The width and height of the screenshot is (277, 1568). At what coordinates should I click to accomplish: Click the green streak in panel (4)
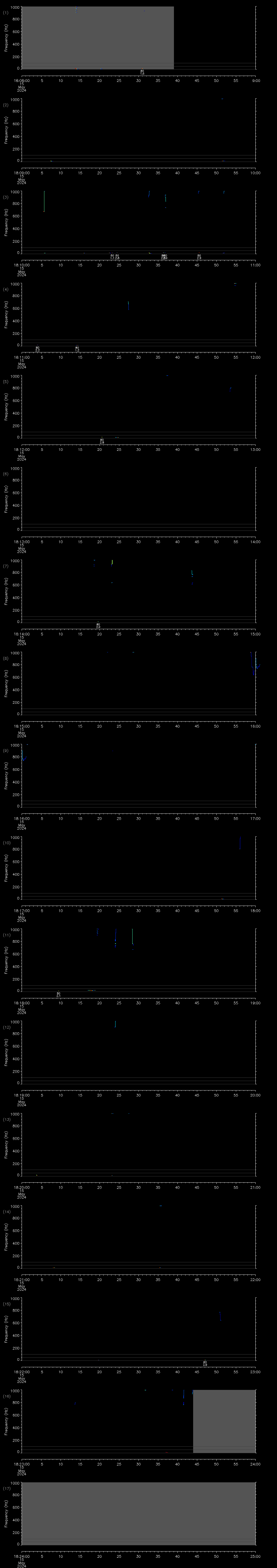128,306
